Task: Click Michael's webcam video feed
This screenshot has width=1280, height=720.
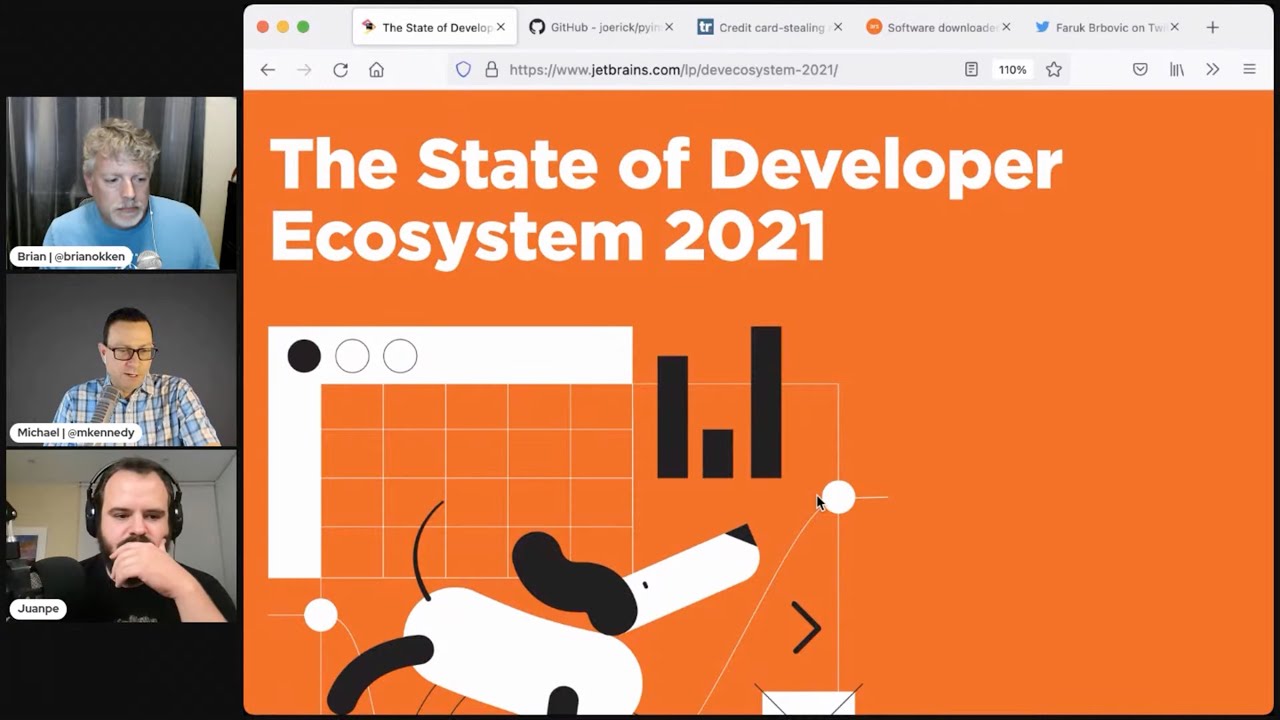Action: [x=121, y=359]
